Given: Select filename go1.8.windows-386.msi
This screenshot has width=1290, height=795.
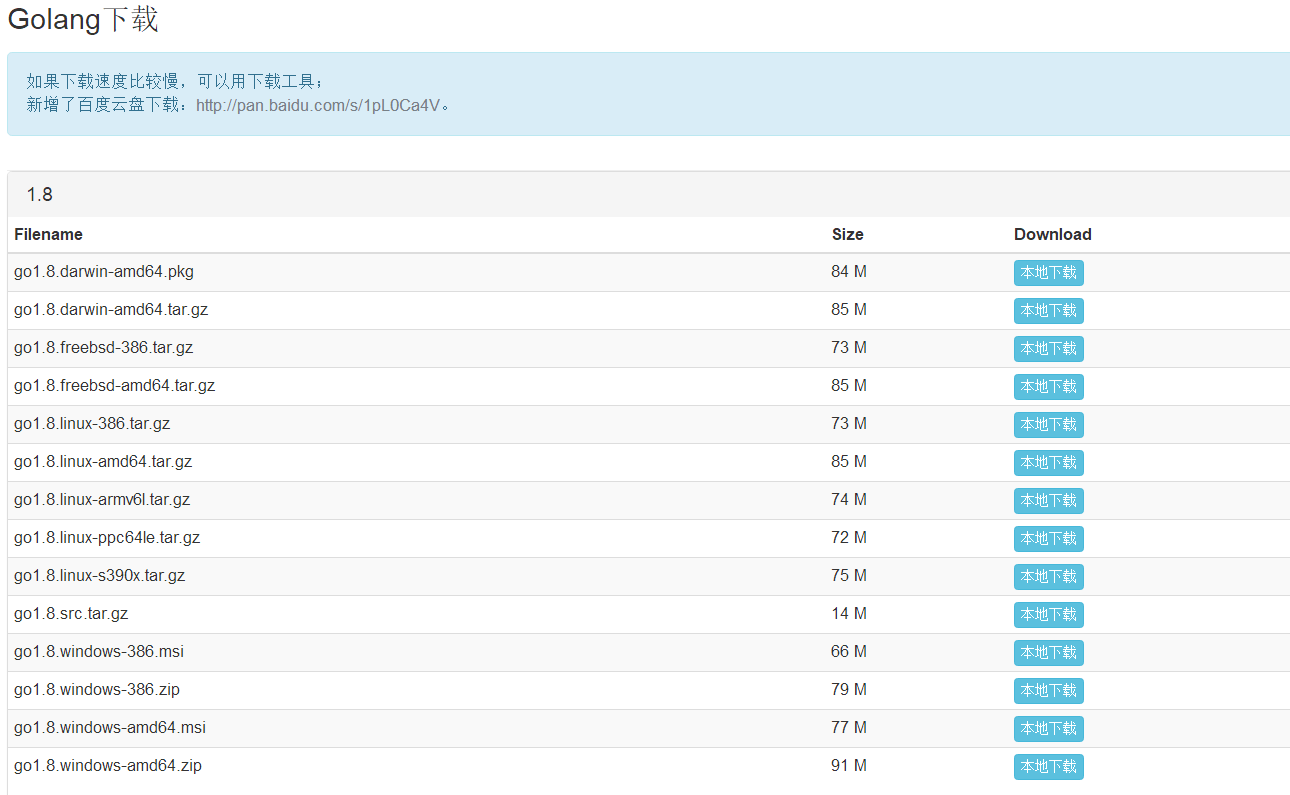Looking at the screenshot, I should pos(99,652).
